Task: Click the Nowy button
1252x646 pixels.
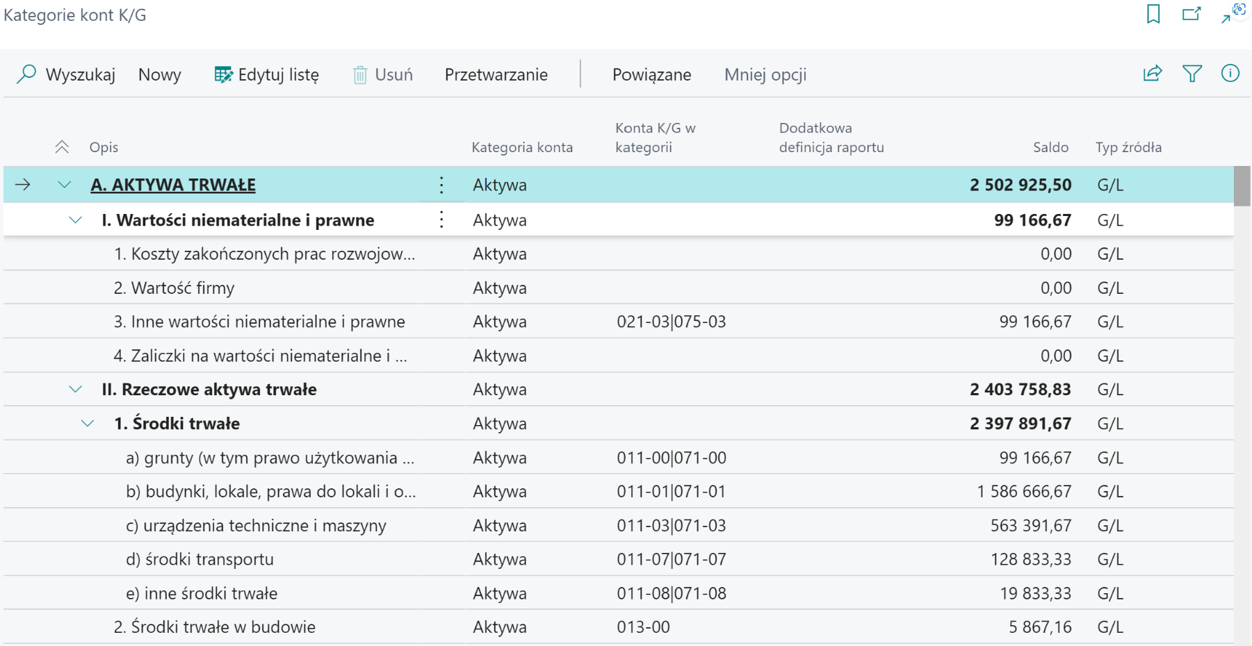Action: (x=160, y=75)
